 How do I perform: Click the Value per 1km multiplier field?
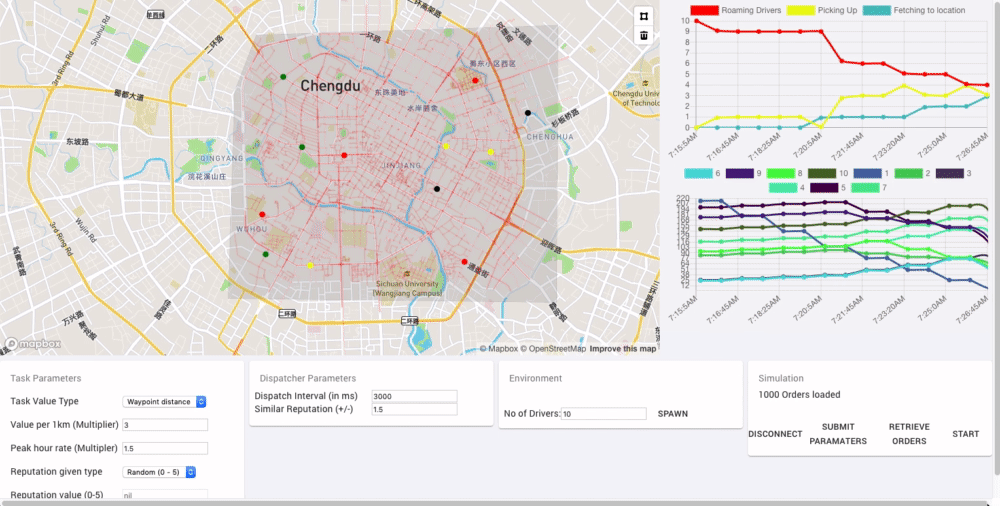click(x=165, y=425)
